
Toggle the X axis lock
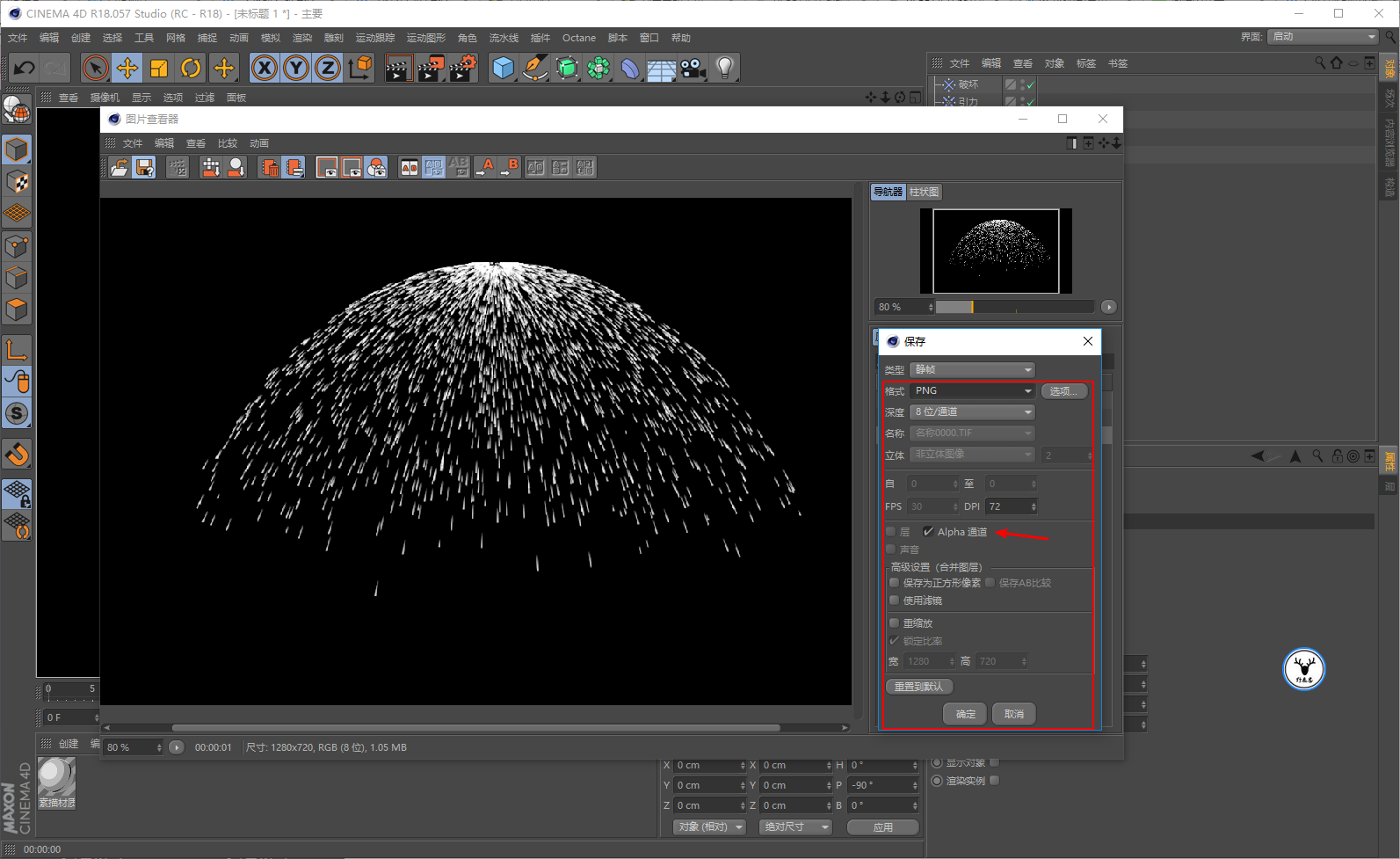pyautogui.click(x=265, y=68)
